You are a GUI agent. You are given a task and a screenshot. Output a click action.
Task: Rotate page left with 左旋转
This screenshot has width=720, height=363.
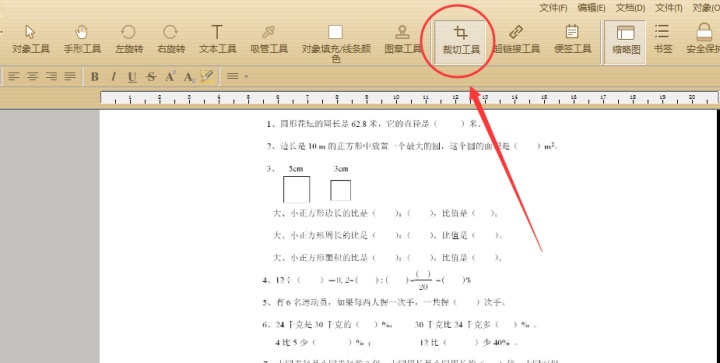(x=129, y=39)
